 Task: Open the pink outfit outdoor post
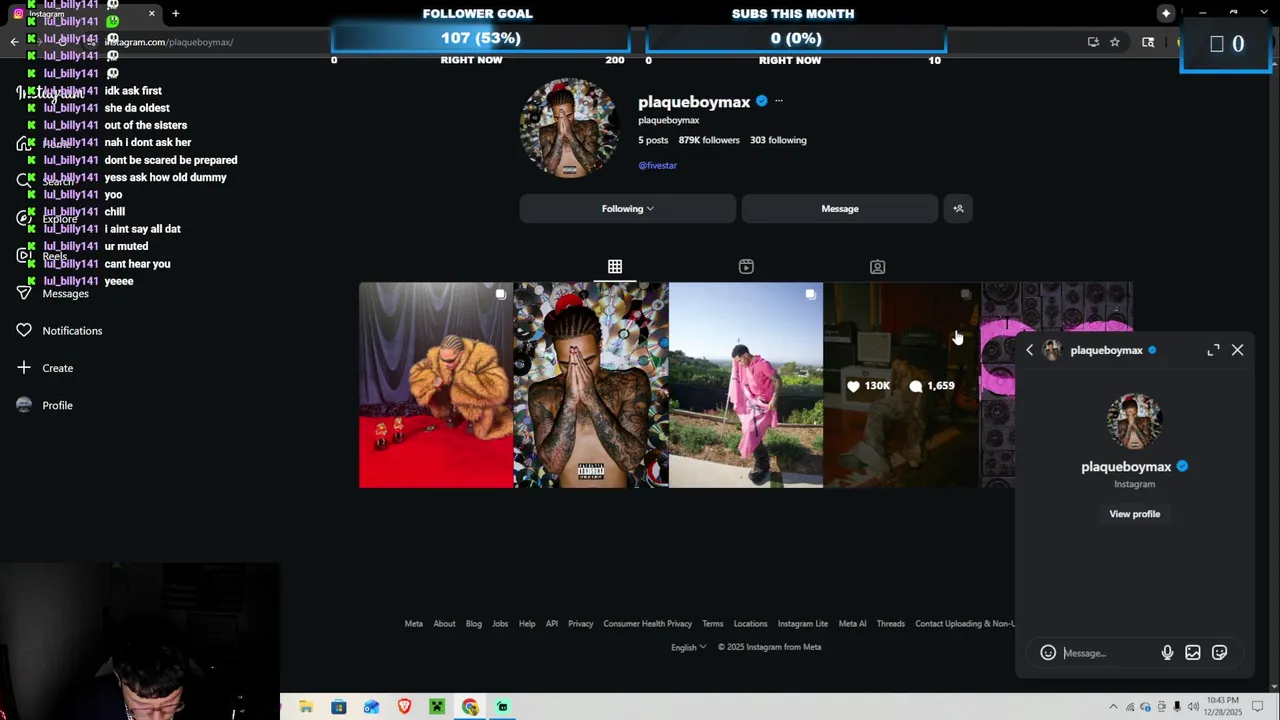click(x=746, y=385)
